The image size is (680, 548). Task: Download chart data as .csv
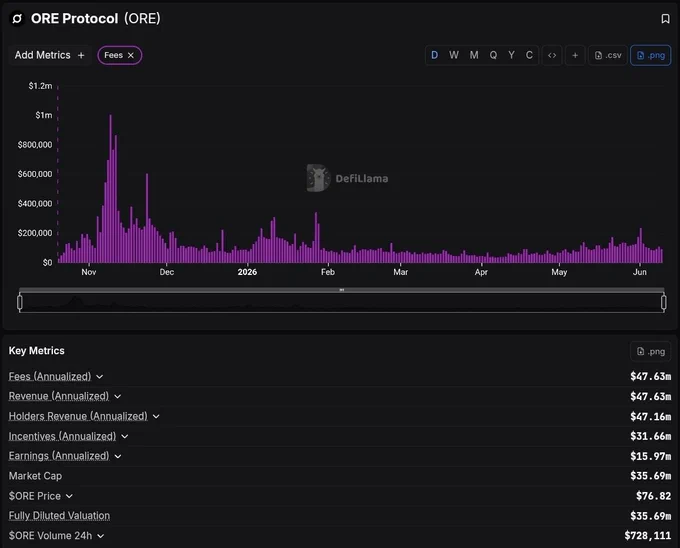pos(608,55)
